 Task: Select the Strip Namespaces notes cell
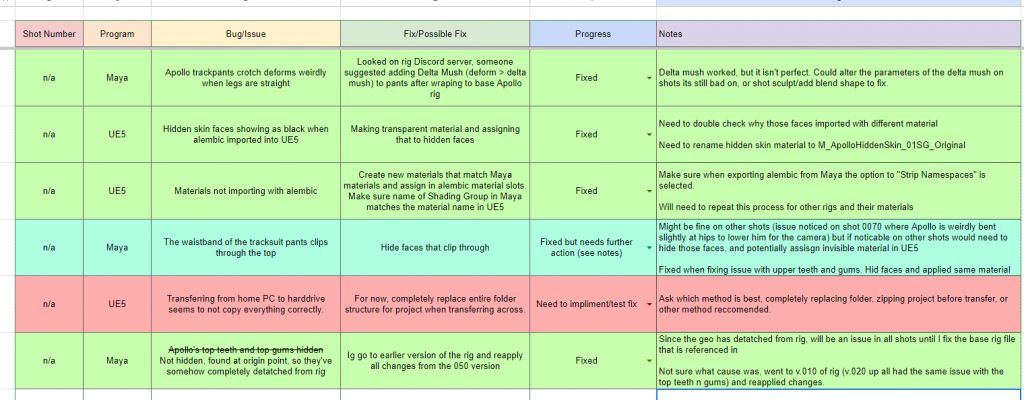(840, 192)
